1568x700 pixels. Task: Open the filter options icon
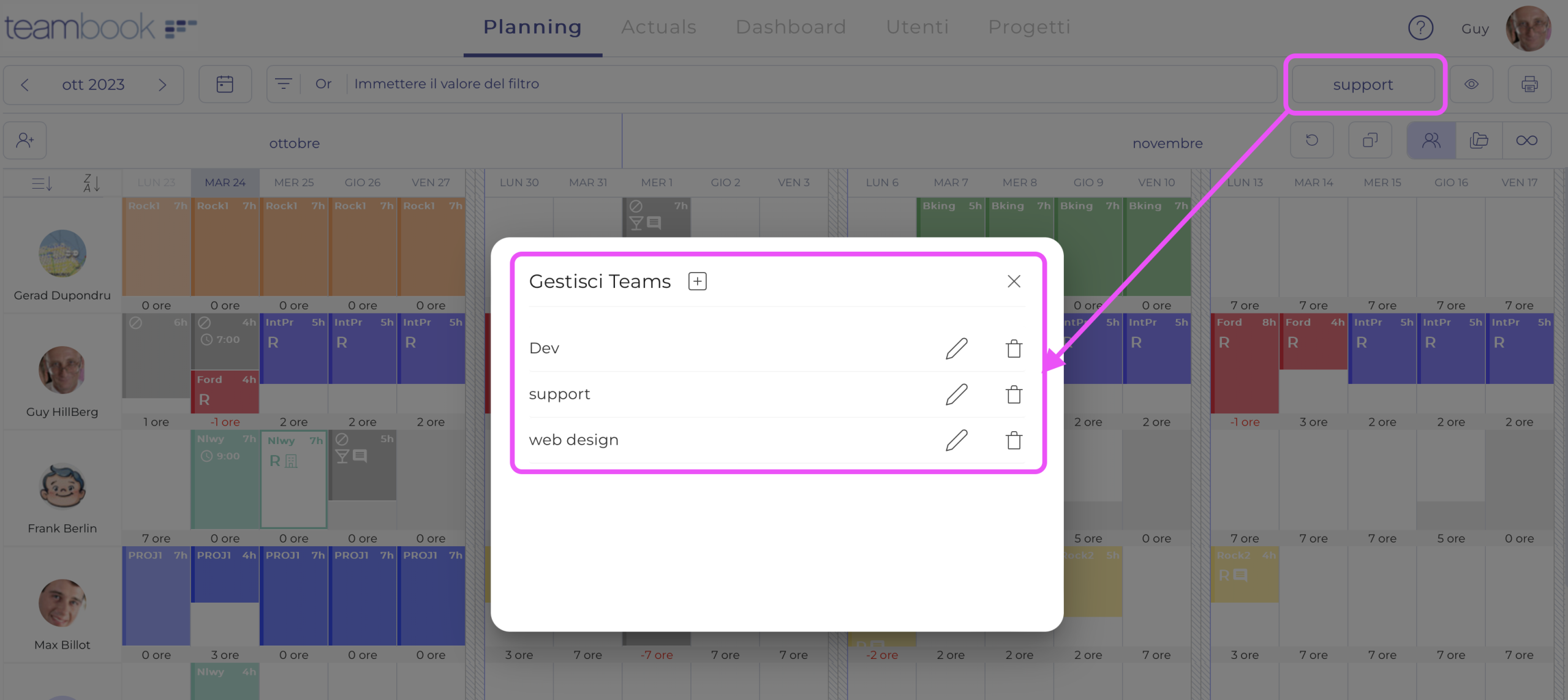pos(283,84)
